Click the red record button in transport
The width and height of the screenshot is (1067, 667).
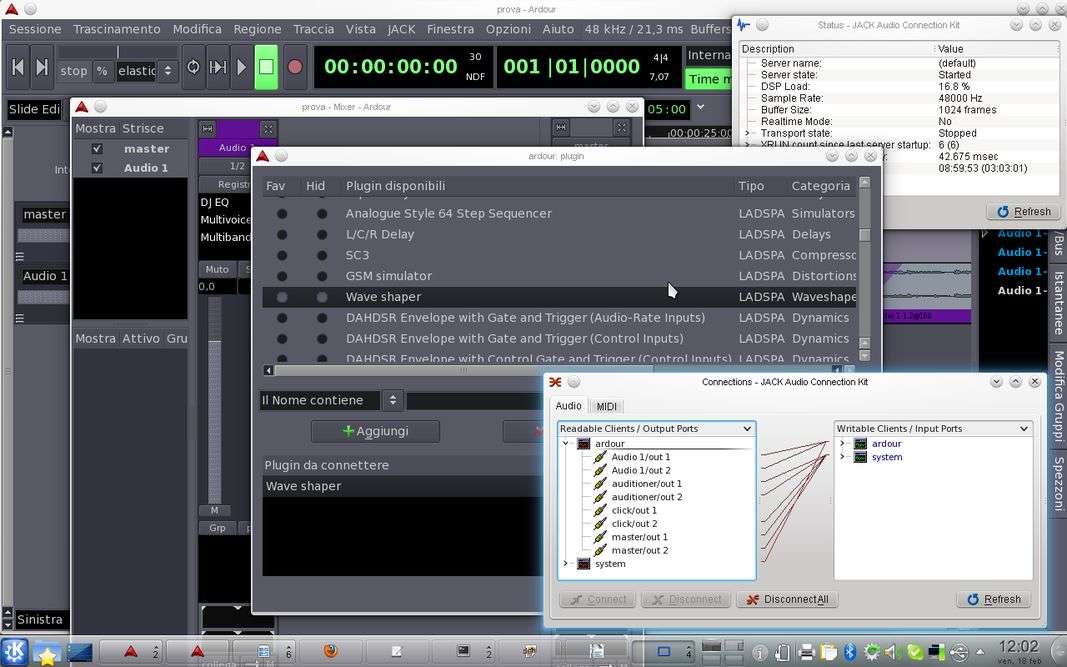pyautogui.click(x=294, y=67)
